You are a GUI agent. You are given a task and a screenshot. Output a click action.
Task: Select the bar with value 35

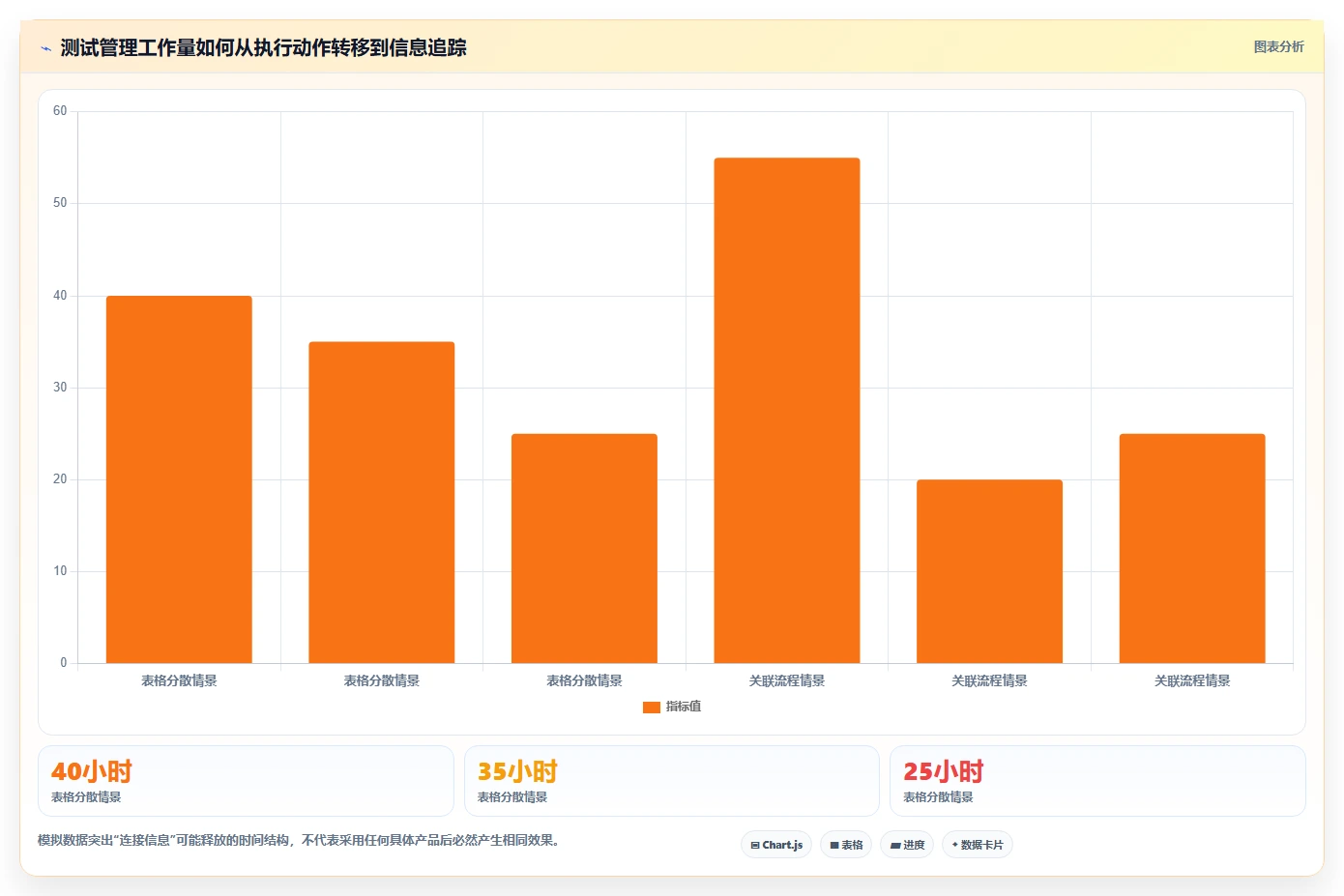(382, 503)
